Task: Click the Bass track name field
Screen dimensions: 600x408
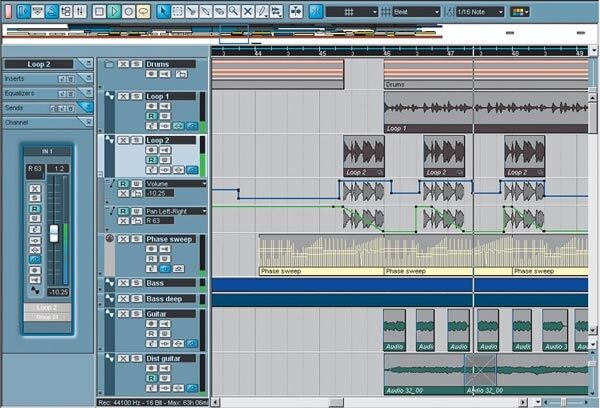Action: 170,283
